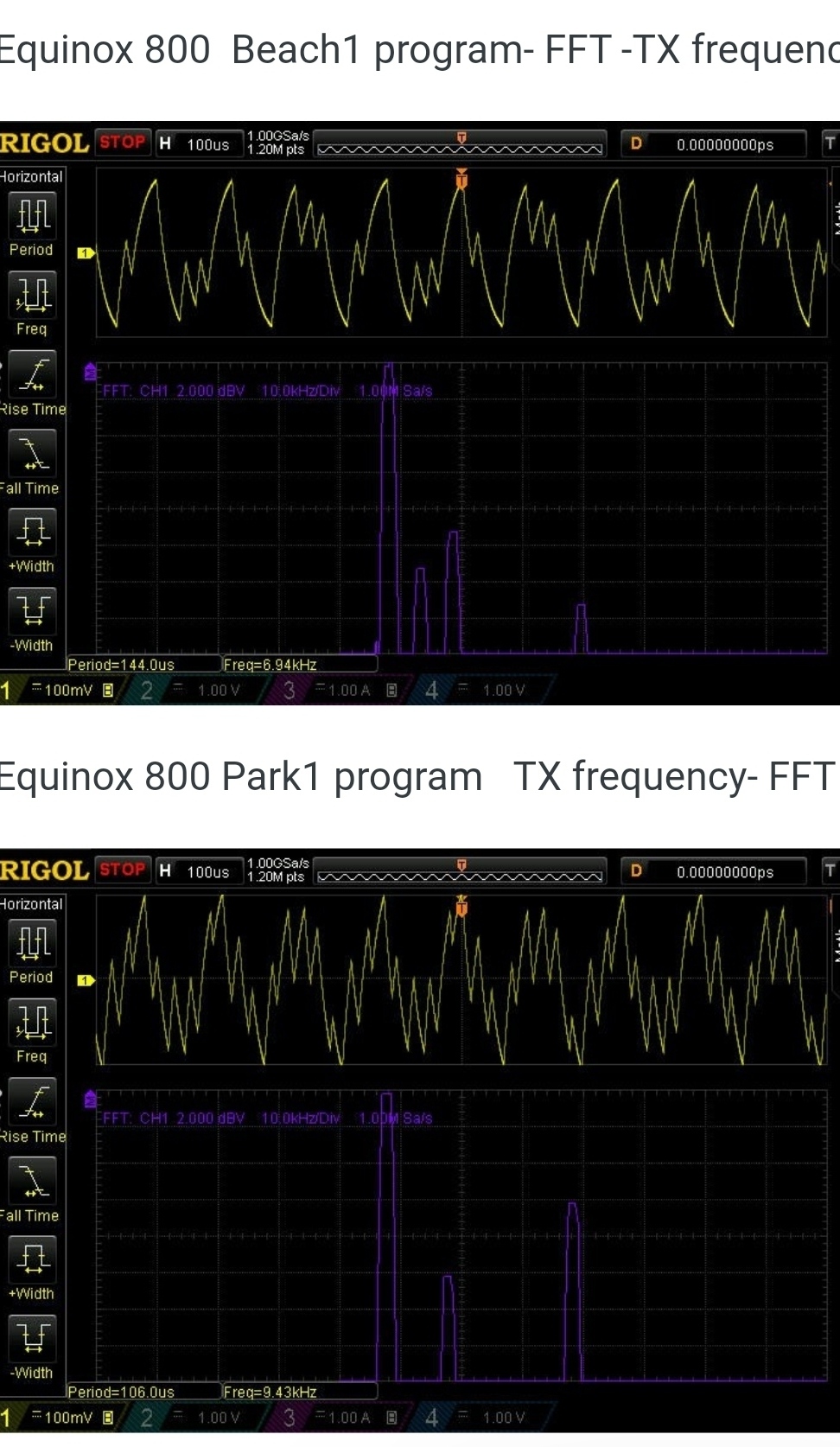Click orange trigger position marker on top waveform

[x=461, y=180]
